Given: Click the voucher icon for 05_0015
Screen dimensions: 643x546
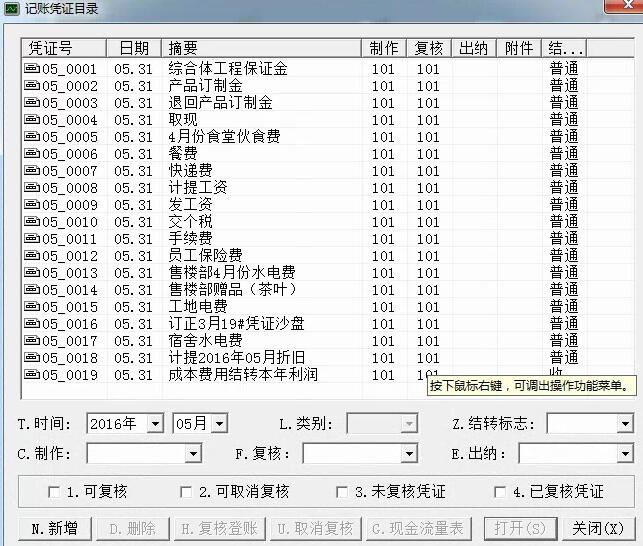Looking at the screenshot, I should pyautogui.click(x=32, y=307).
